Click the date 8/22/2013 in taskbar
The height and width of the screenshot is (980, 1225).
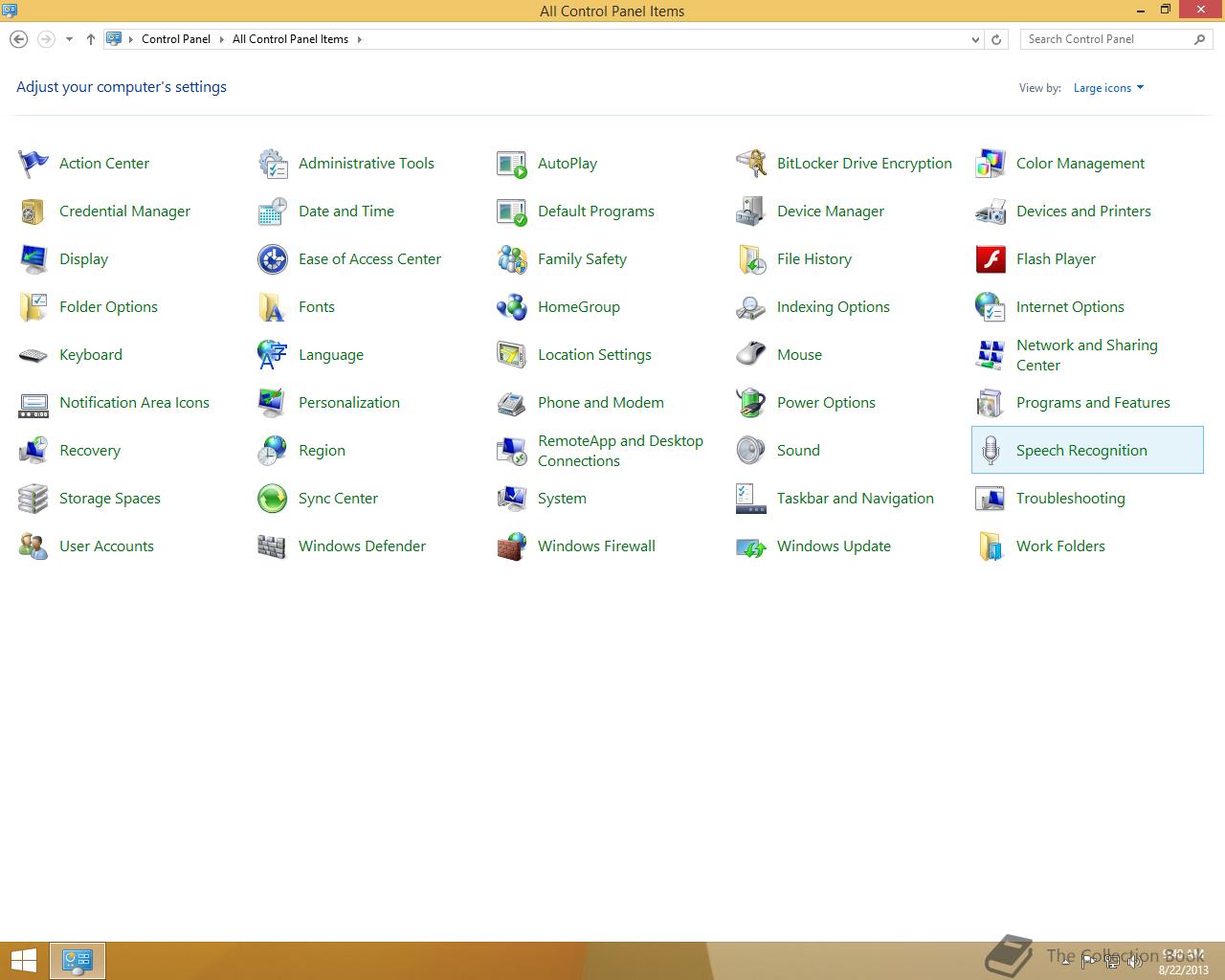tap(1184, 970)
